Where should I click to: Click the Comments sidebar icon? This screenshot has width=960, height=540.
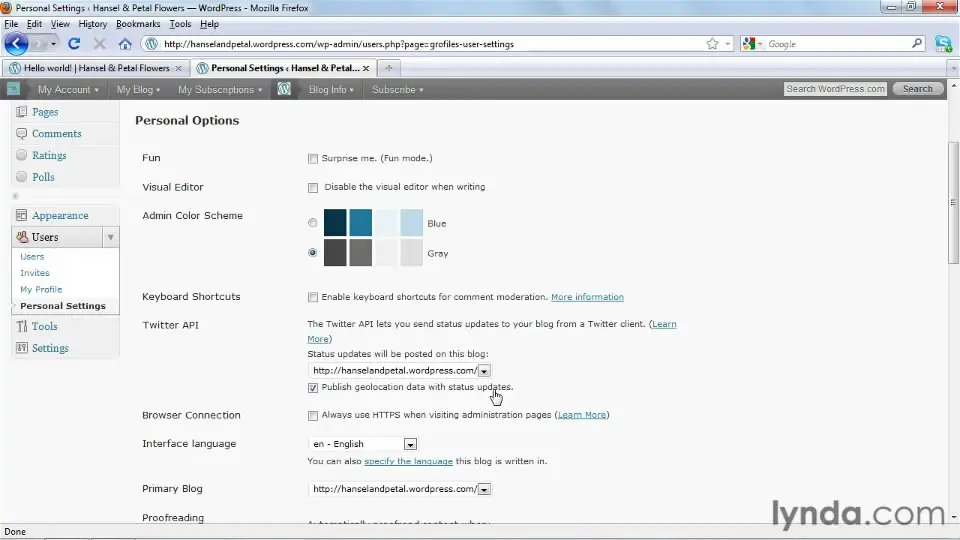[21, 133]
